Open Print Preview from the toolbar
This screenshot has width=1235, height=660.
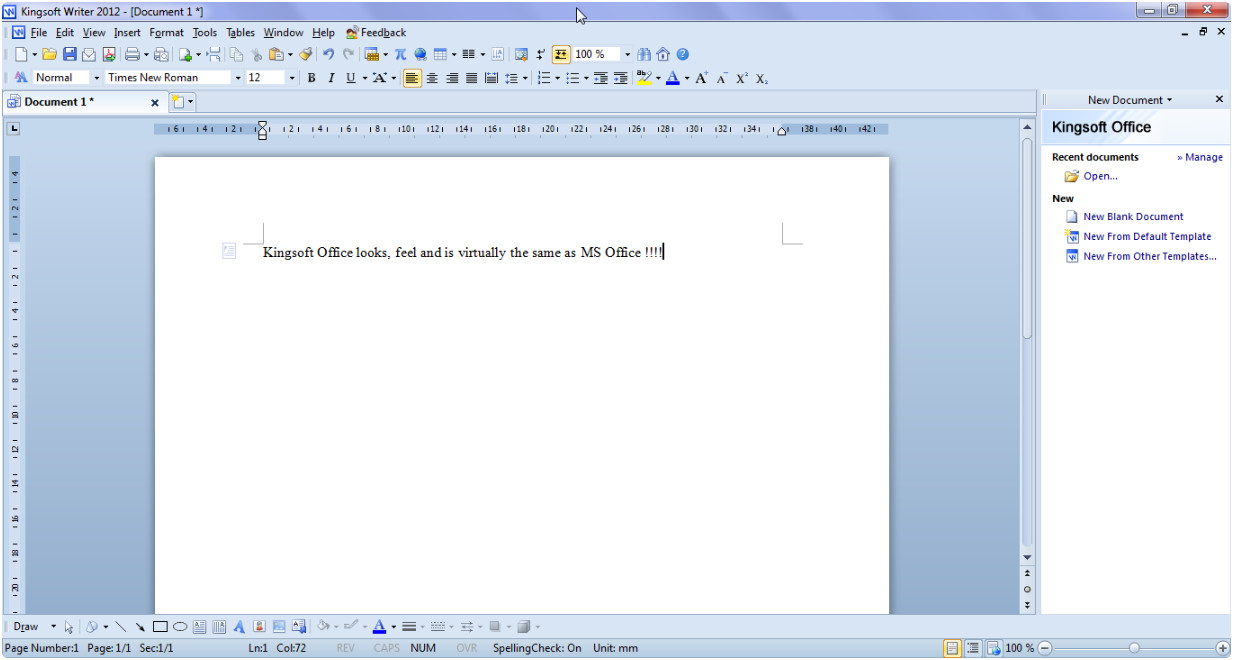[x=161, y=54]
